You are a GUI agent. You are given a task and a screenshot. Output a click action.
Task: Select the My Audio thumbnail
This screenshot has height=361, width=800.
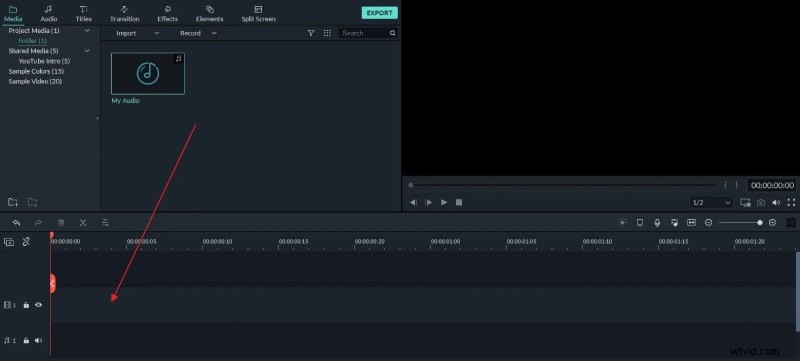[x=148, y=73]
